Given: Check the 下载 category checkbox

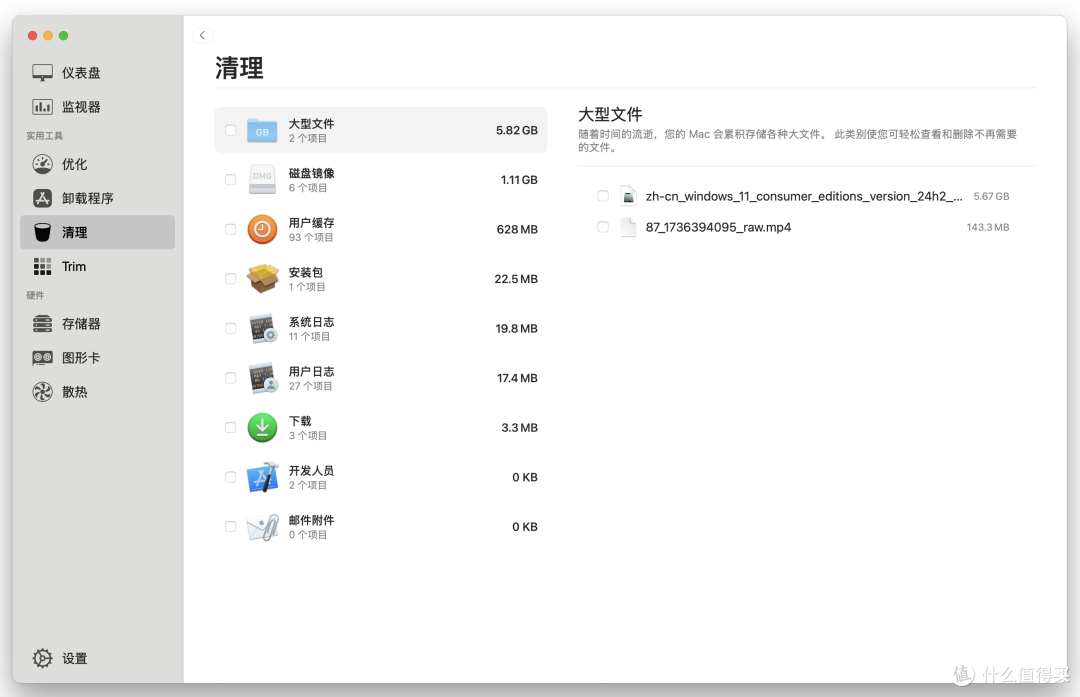Looking at the screenshot, I should [231, 428].
